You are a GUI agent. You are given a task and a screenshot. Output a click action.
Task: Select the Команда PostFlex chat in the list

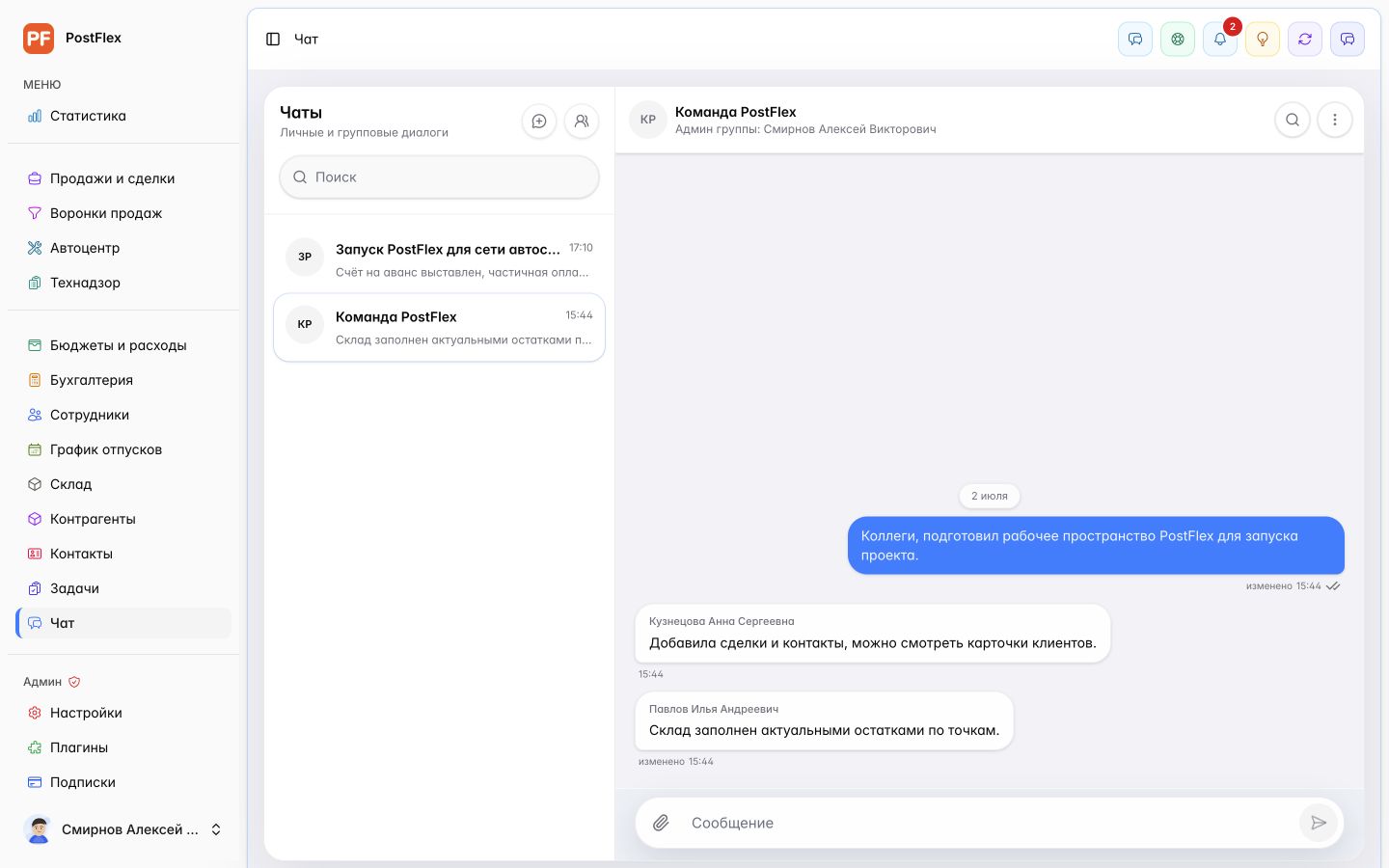coord(439,328)
